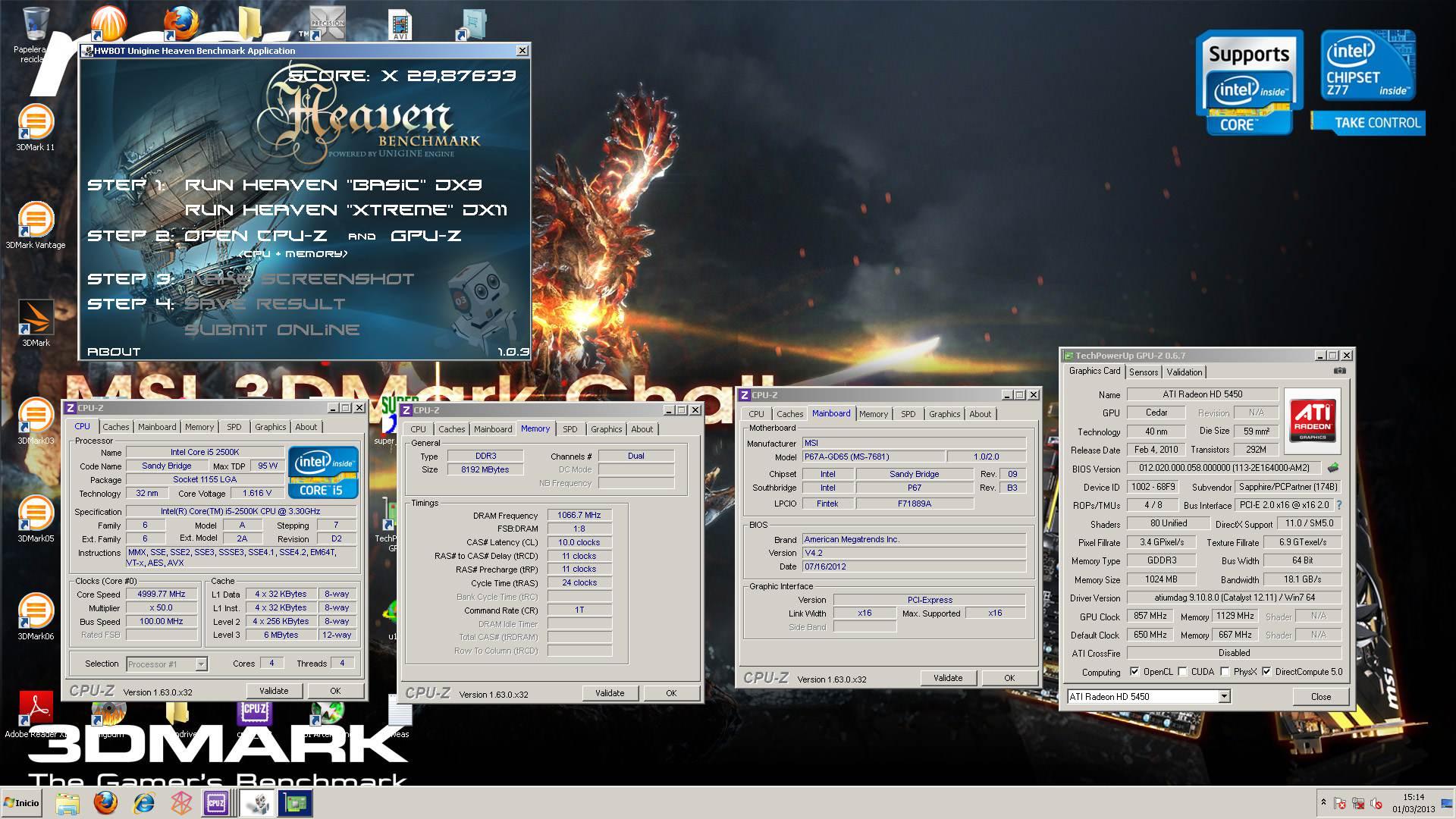Open the Processor #1 selection dropdown

point(201,664)
